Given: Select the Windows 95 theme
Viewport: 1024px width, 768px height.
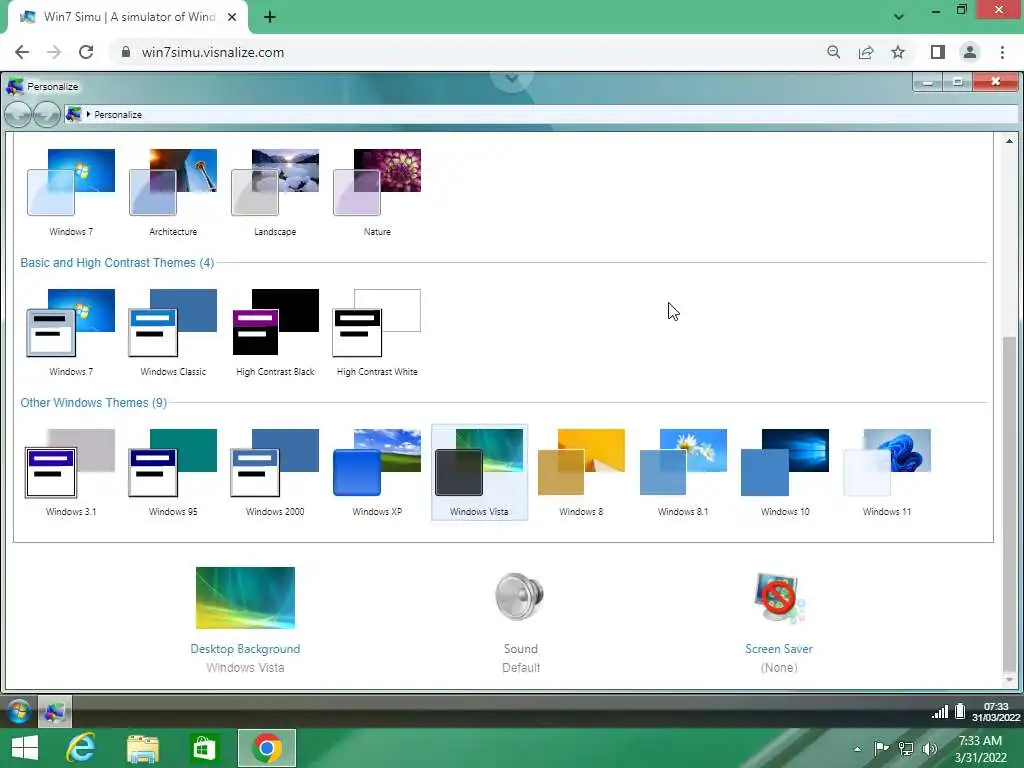Looking at the screenshot, I should 173,472.
